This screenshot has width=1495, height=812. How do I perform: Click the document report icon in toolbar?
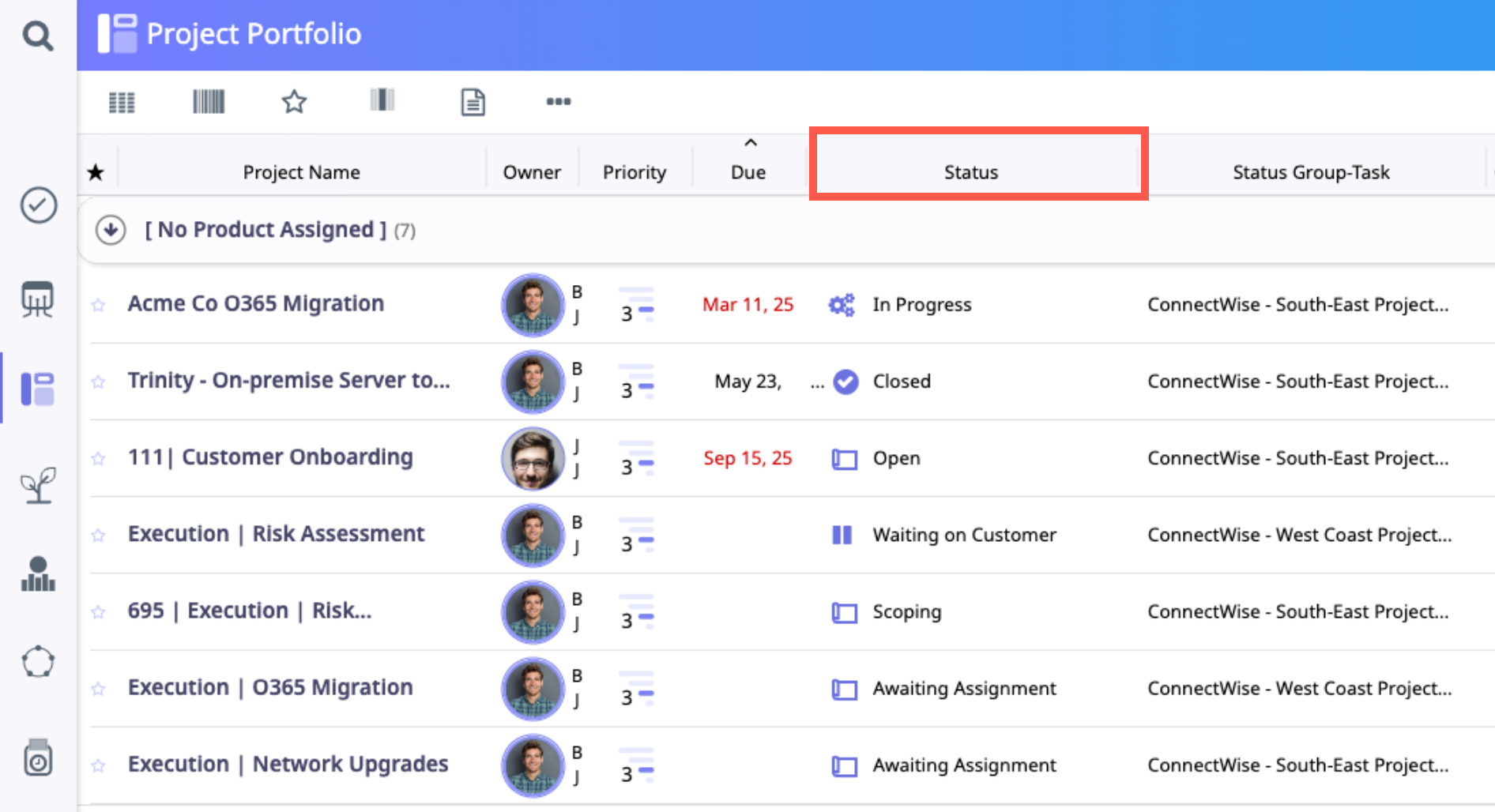[x=473, y=102]
